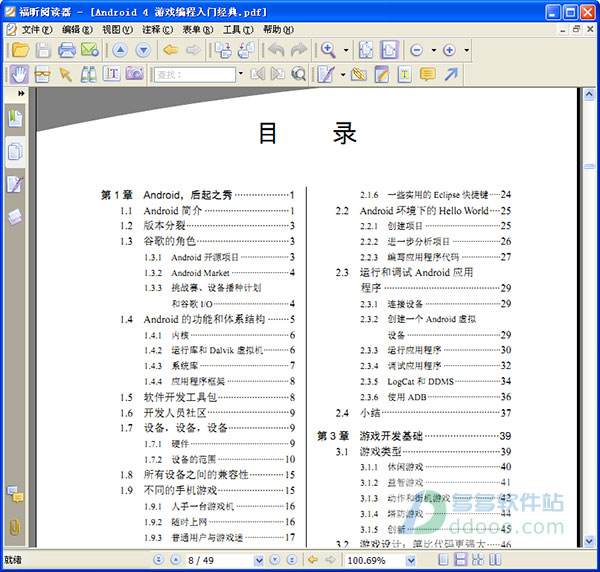The image size is (600, 572).
Task: Click the Save disk icon
Action: pyautogui.click(x=43, y=50)
